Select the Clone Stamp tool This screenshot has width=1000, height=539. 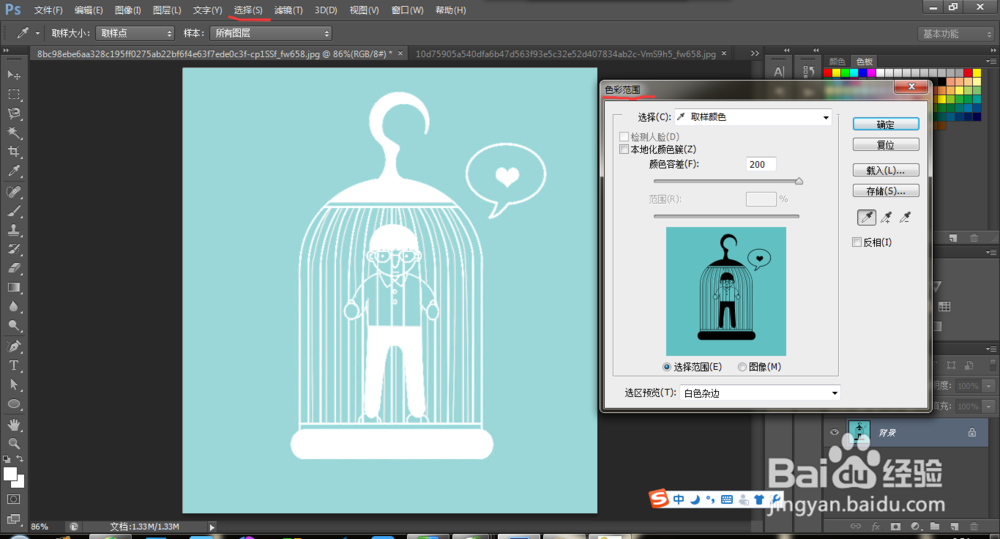[13, 230]
